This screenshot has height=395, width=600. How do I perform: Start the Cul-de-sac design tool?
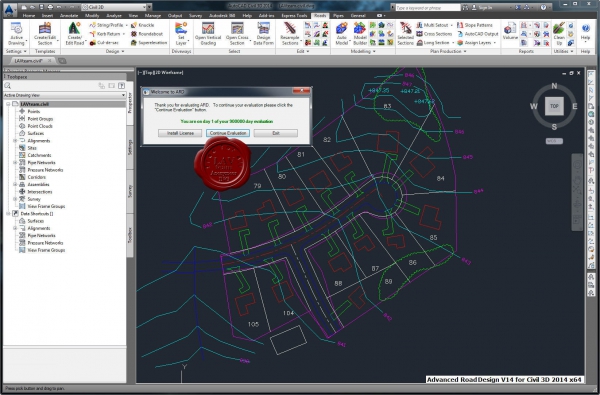(x=103, y=43)
